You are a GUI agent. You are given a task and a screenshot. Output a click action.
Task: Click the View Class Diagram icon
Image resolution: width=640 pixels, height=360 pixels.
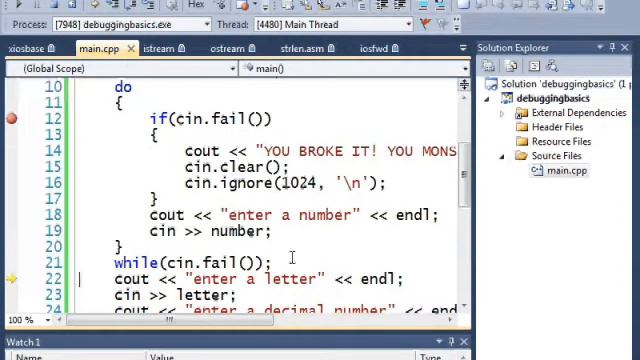tap(552, 66)
